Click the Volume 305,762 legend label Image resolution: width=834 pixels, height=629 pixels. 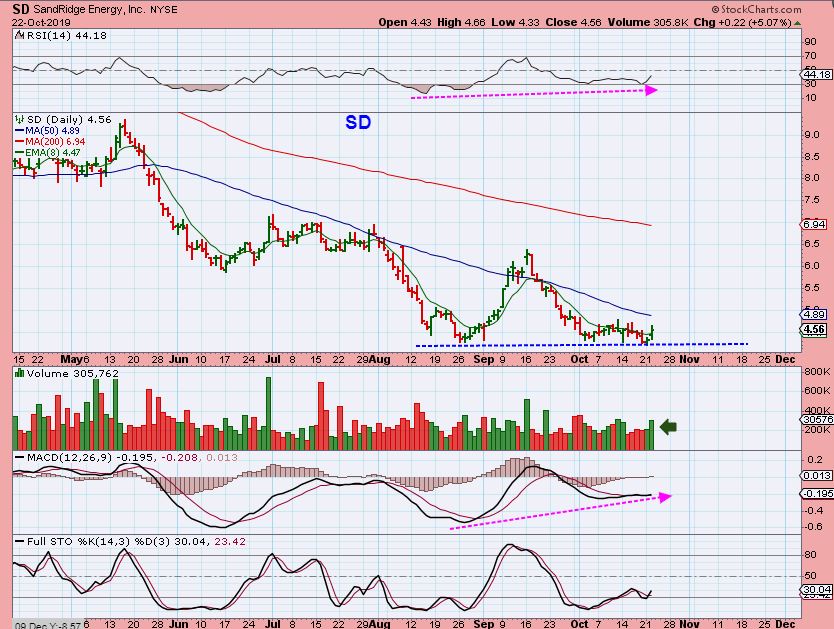tap(72, 373)
